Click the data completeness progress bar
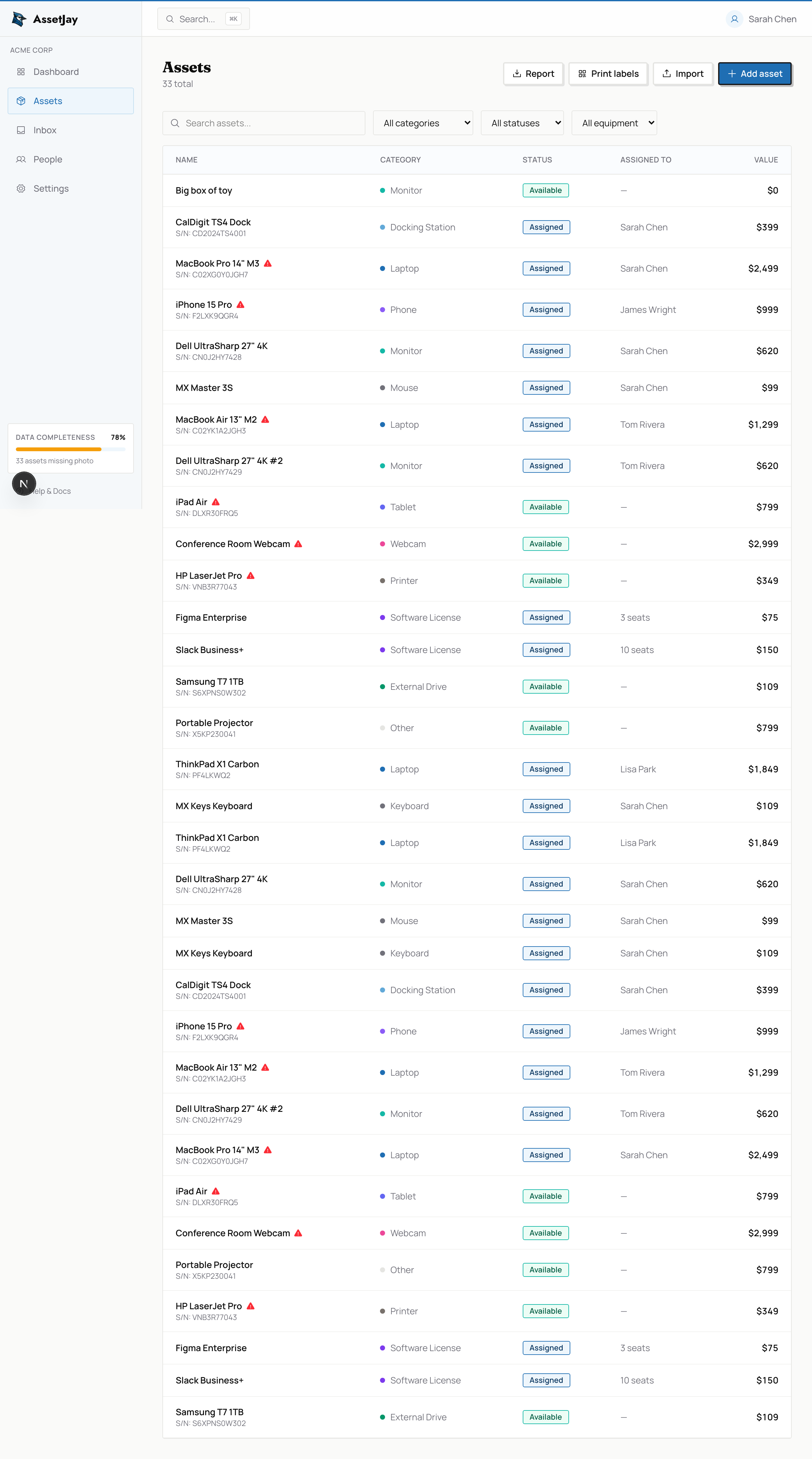This screenshot has height=1459, width=812. [71, 449]
